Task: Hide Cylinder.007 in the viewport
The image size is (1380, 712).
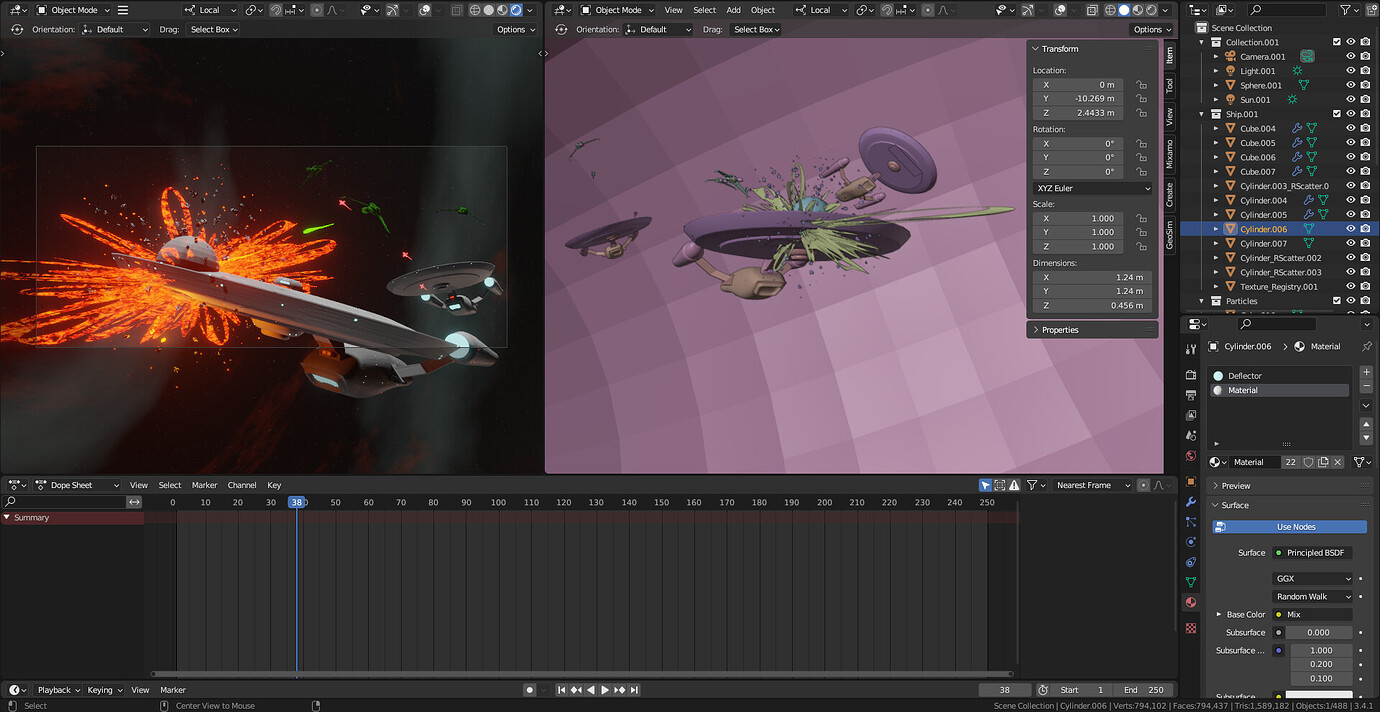Action: pyautogui.click(x=1351, y=243)
